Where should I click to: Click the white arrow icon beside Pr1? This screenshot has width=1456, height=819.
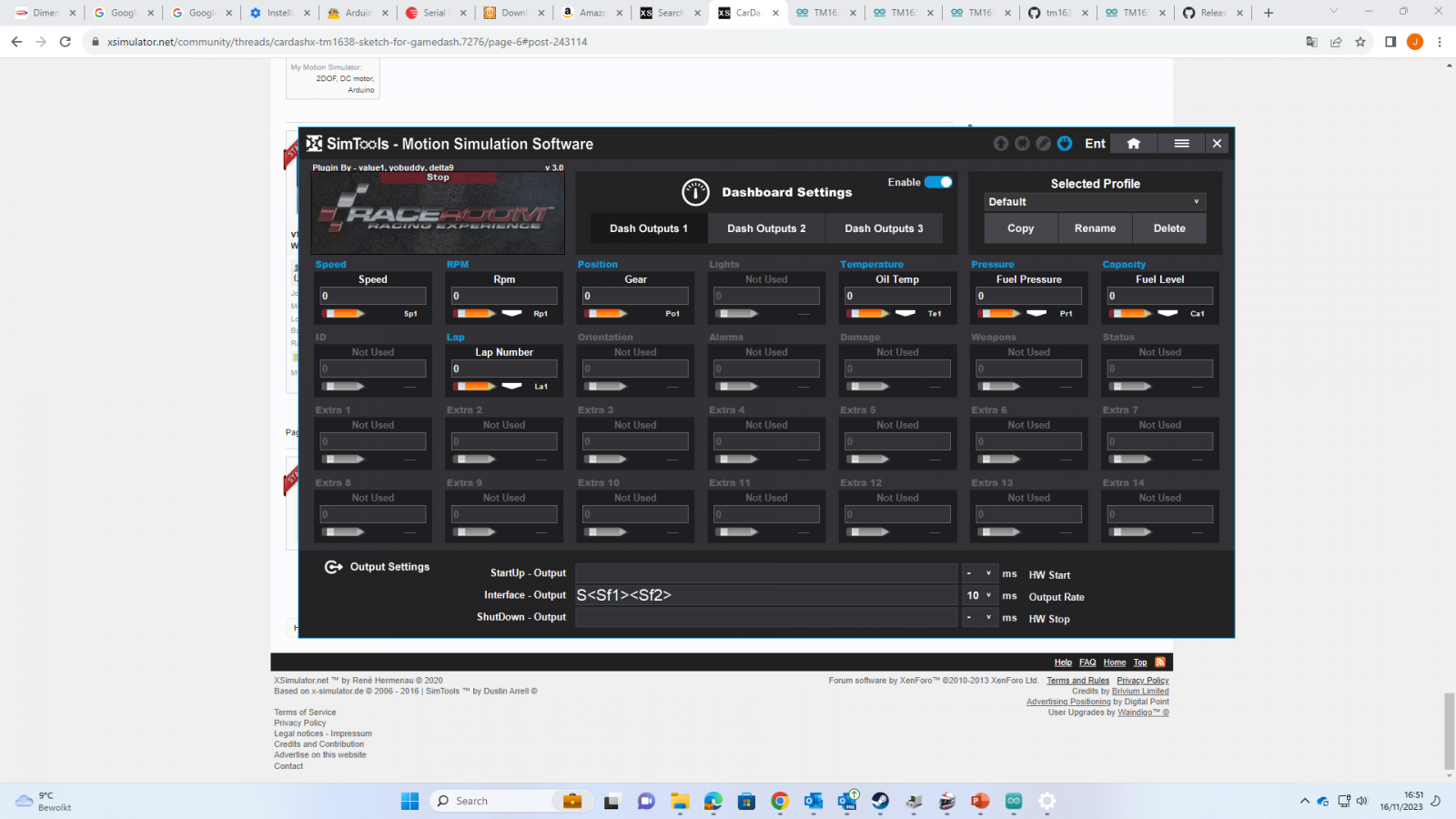(1036, 313)
